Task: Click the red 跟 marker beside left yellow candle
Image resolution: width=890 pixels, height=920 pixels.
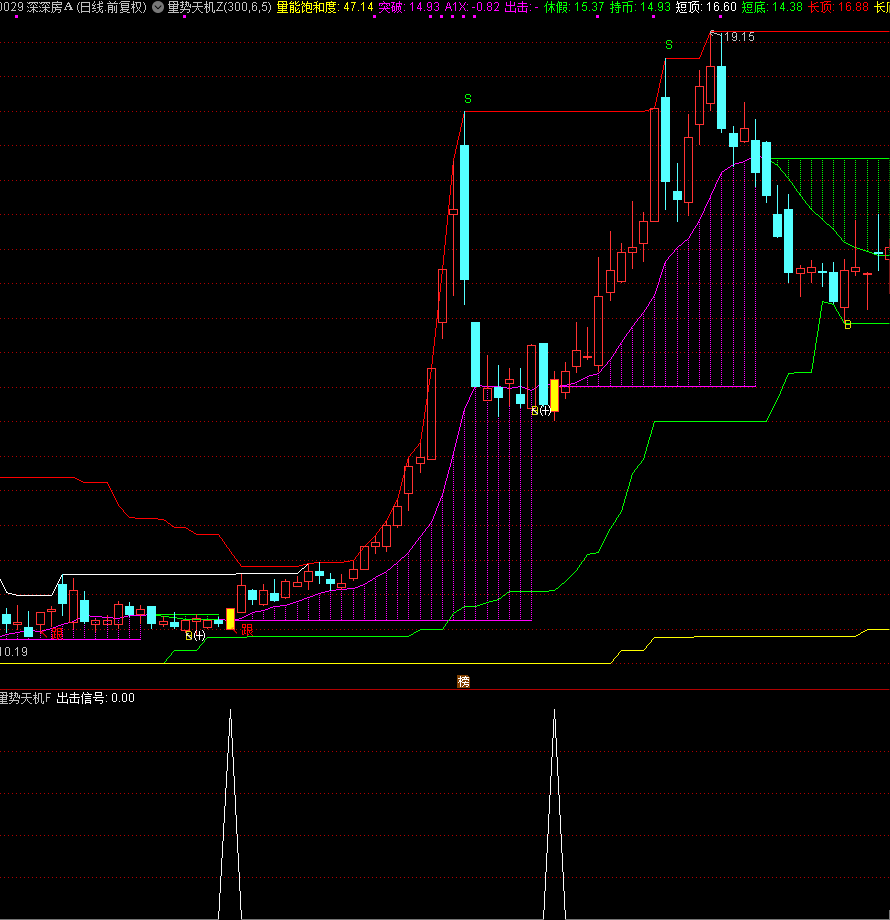Action: [246, 630]
